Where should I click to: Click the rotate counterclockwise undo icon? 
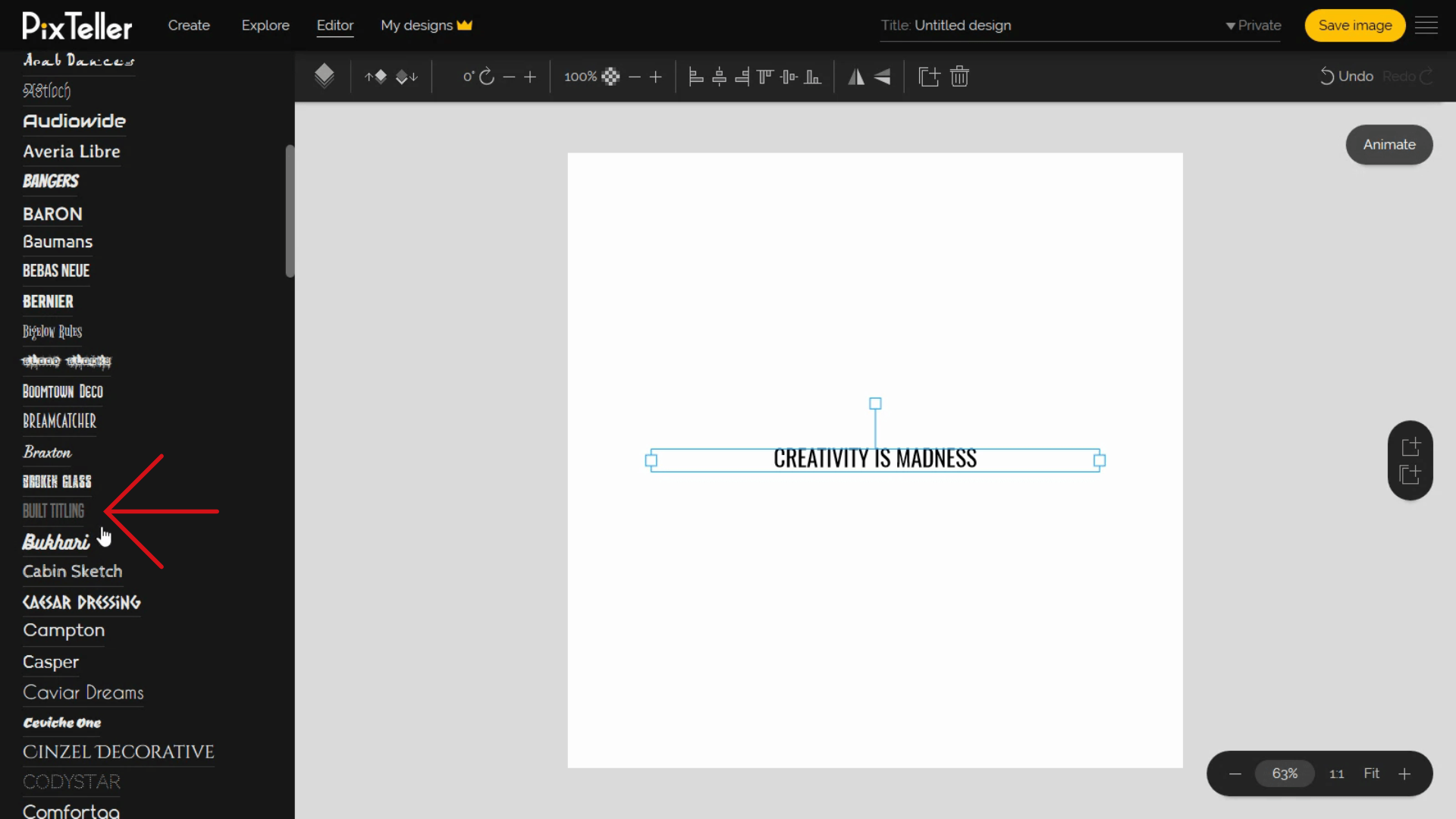tap(1328, 77)
